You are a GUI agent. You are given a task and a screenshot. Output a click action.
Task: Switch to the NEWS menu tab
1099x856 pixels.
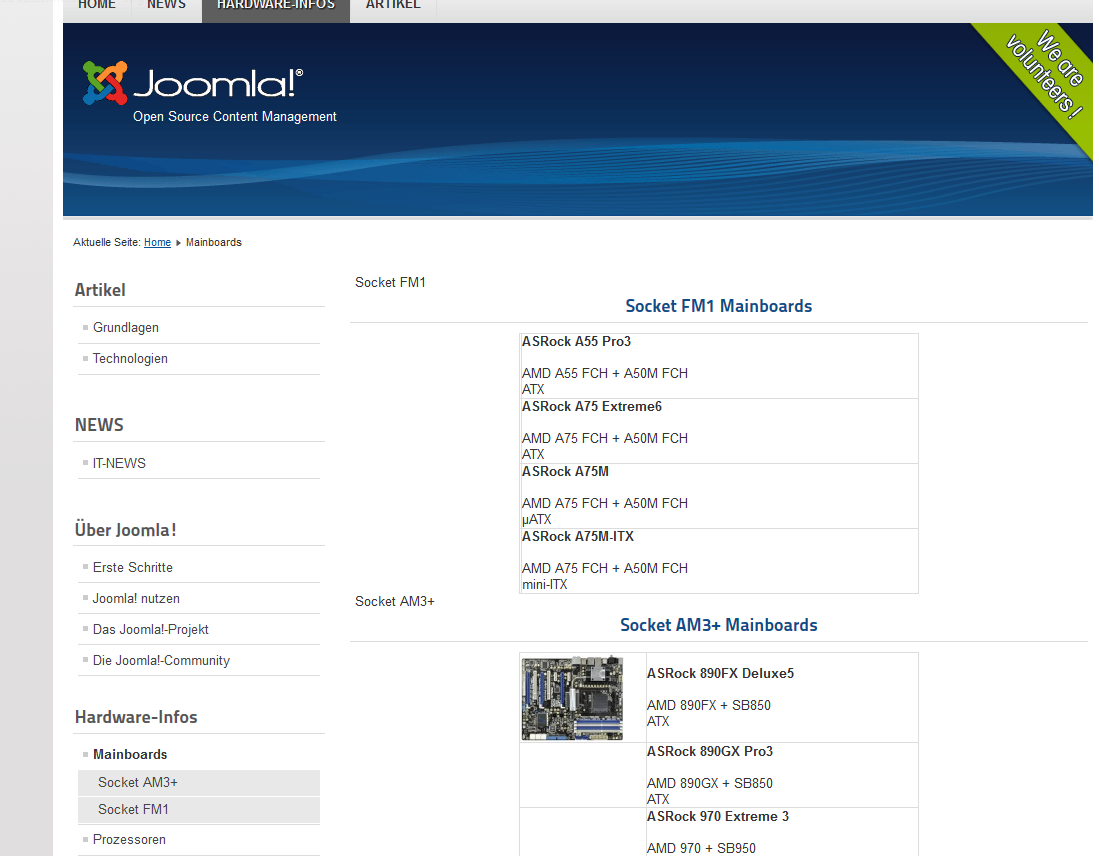(x=166, y=6)
